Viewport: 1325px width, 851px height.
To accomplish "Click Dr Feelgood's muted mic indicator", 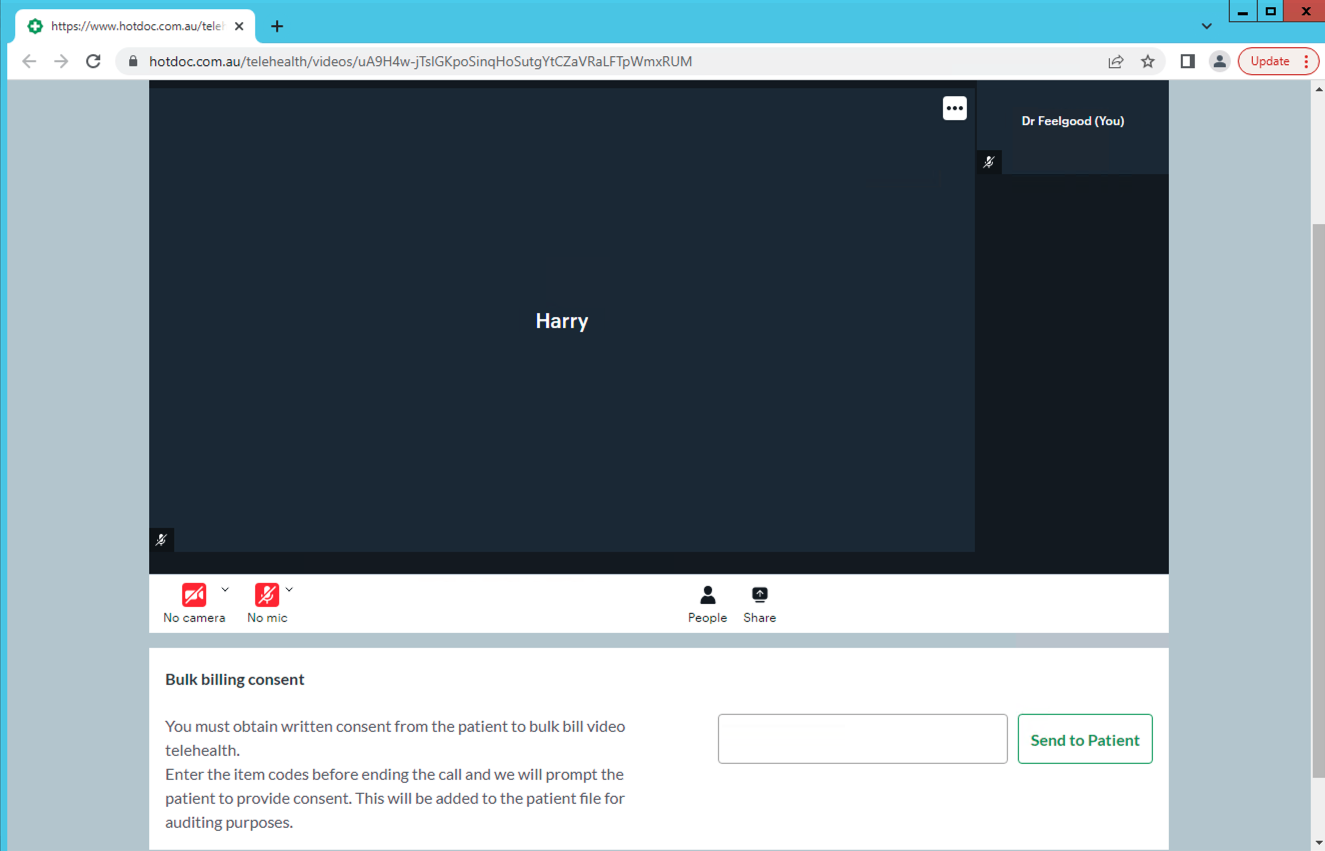I will point(988,161).
